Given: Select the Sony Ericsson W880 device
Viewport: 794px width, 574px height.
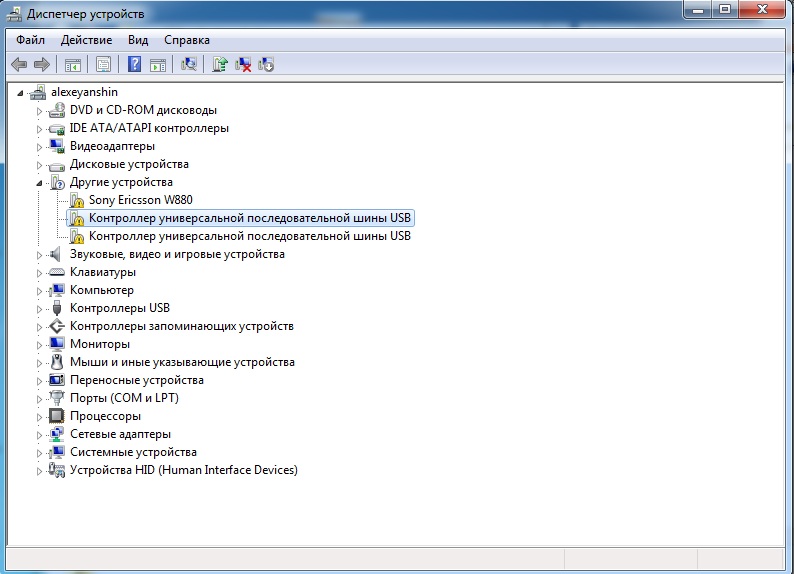Looking at the screenshot, I should click(141, 200).
